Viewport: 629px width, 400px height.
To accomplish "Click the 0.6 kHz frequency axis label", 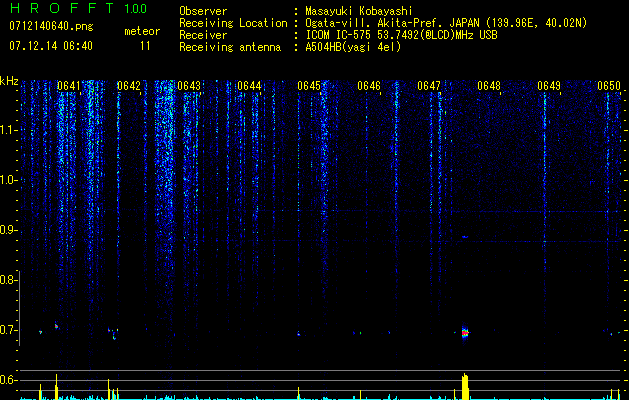I will pyautogui.click(x=8, y=380).
